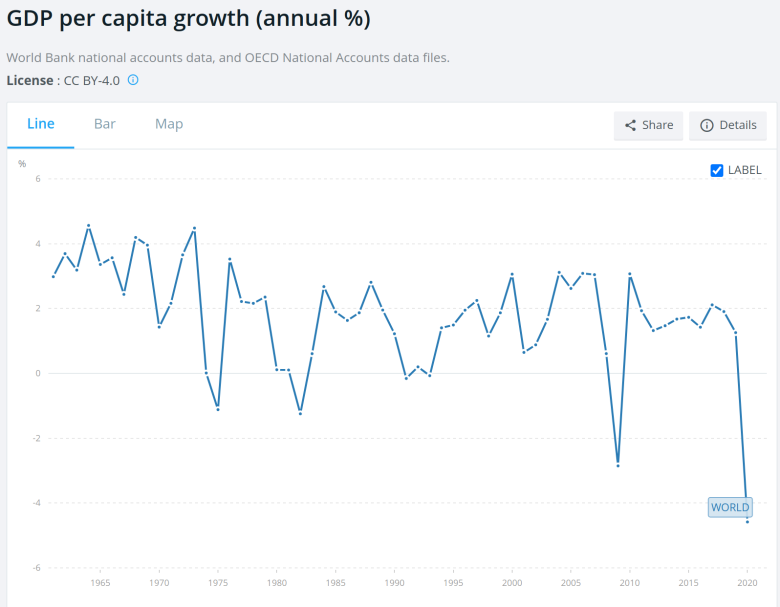780x607 pixels.
Task: Click the 2009 lowest dip data point
Action: (x=618, y=465)
